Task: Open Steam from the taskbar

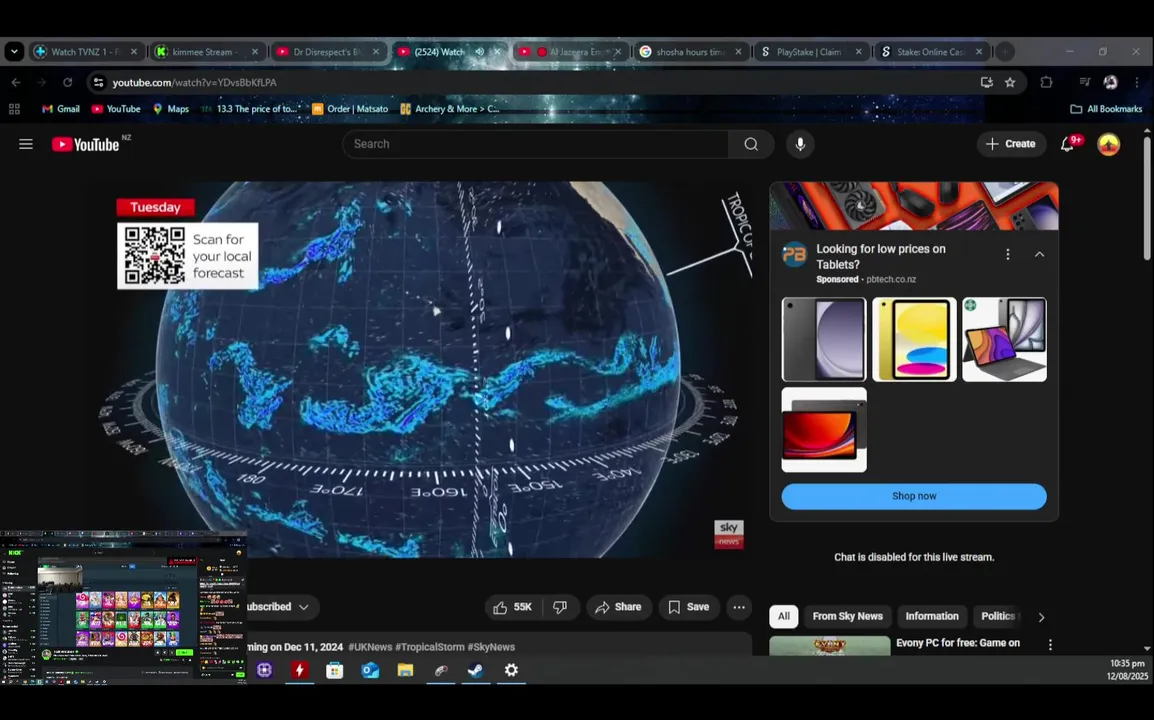Action: pos(475,670)
